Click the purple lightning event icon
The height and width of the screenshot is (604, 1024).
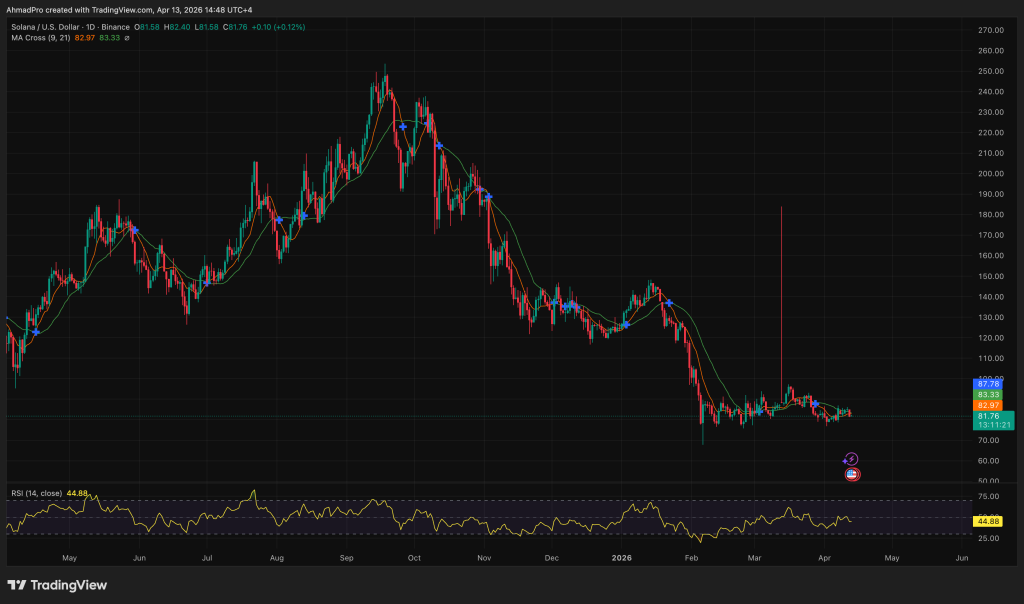pos(850,459)
